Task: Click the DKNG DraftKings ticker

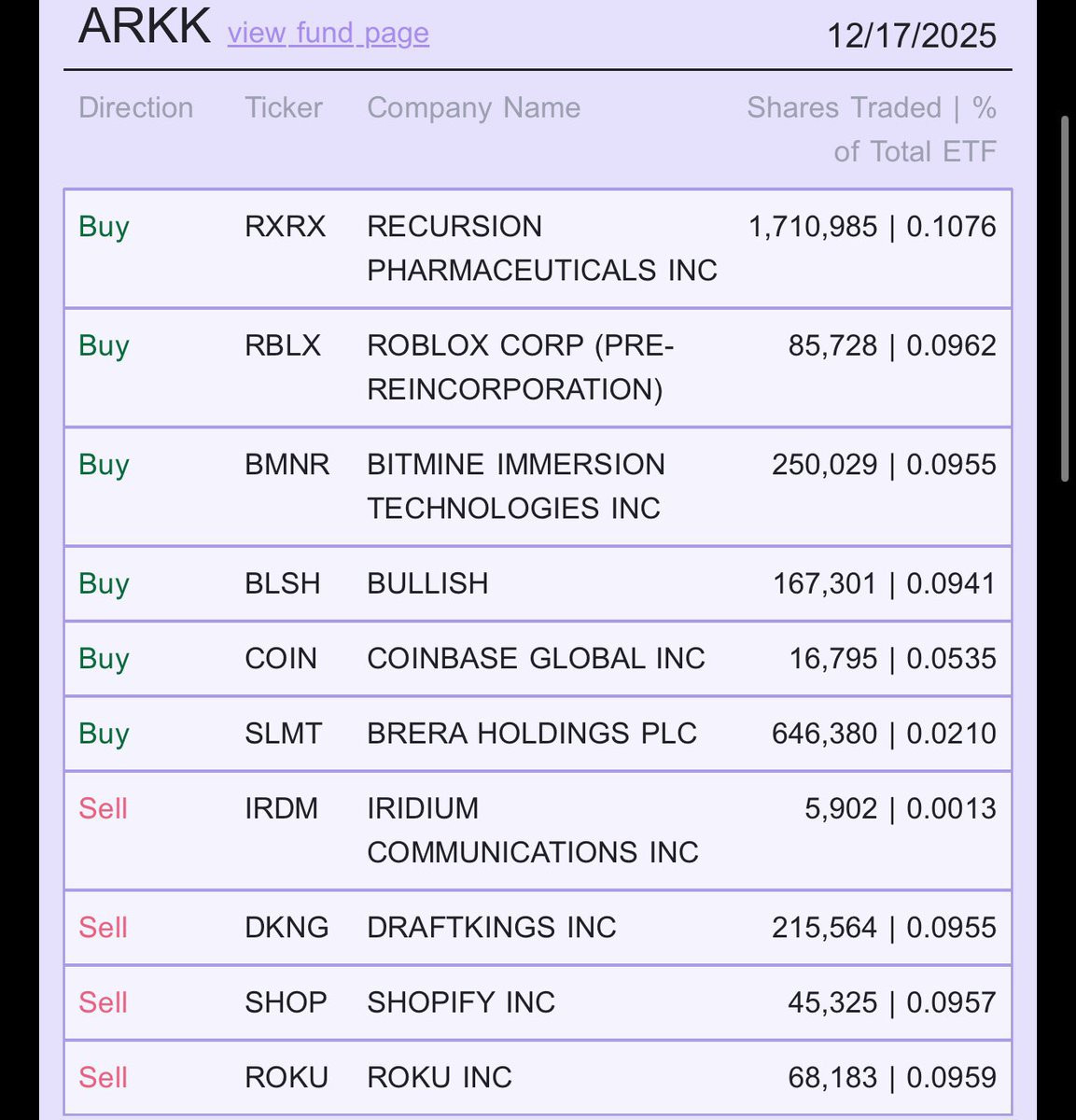Action: (286, 928)
